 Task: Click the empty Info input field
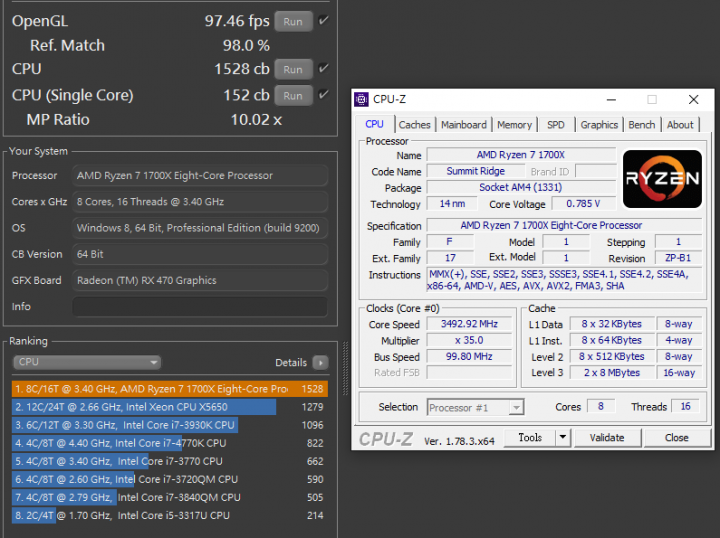pyautogui.click(x=200, y=307)
